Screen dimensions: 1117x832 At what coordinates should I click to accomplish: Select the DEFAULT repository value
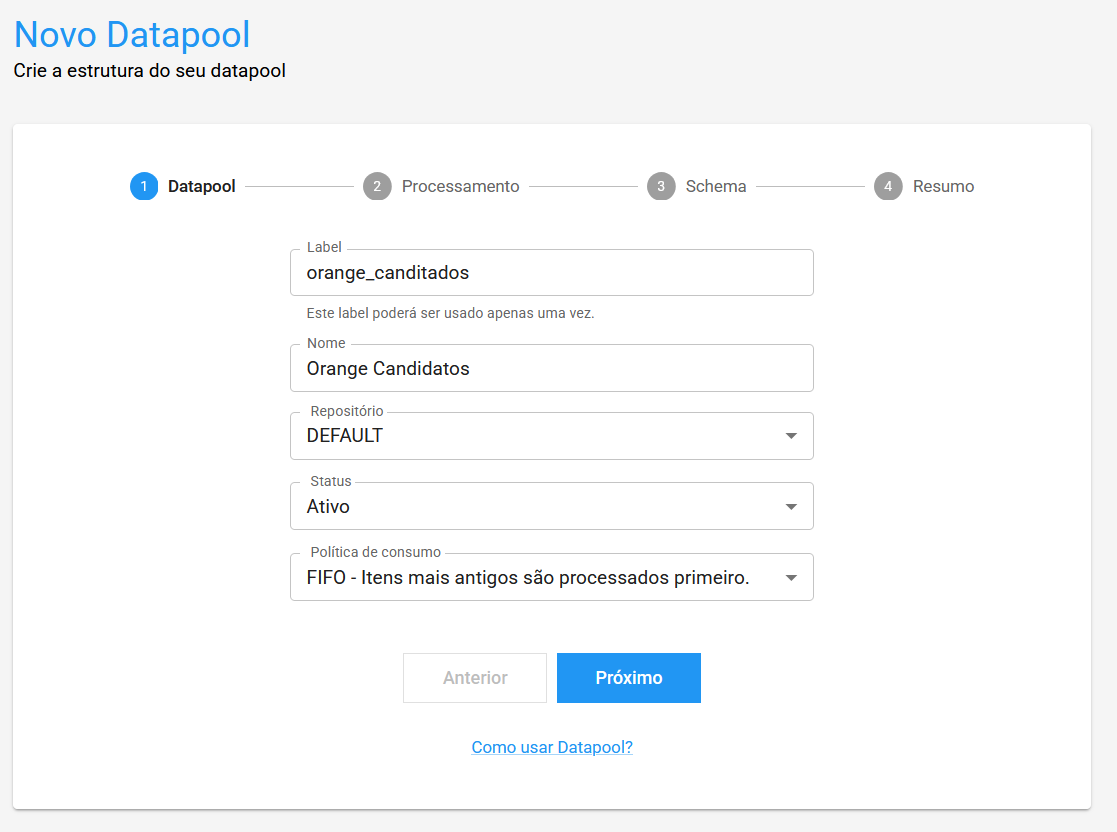point(345,436)
